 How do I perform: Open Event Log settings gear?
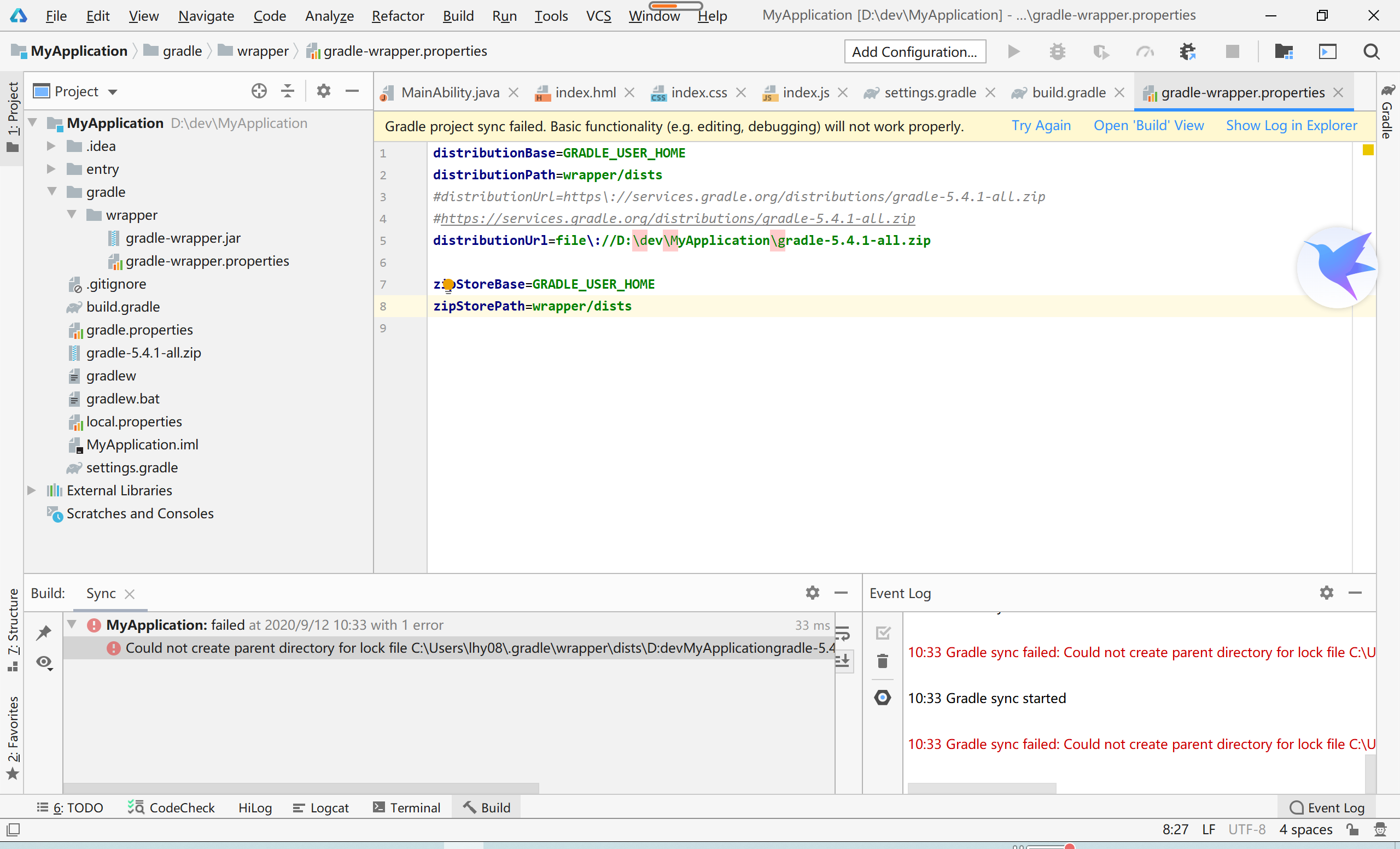pyautogui.click(x=1326, y=592)
